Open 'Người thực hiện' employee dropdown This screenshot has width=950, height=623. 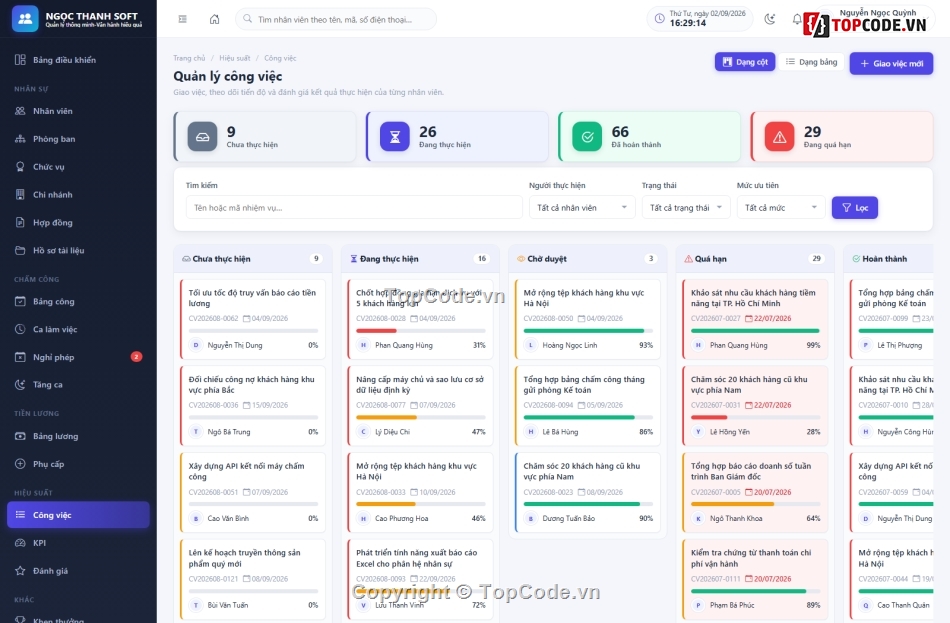coord(582,207)
